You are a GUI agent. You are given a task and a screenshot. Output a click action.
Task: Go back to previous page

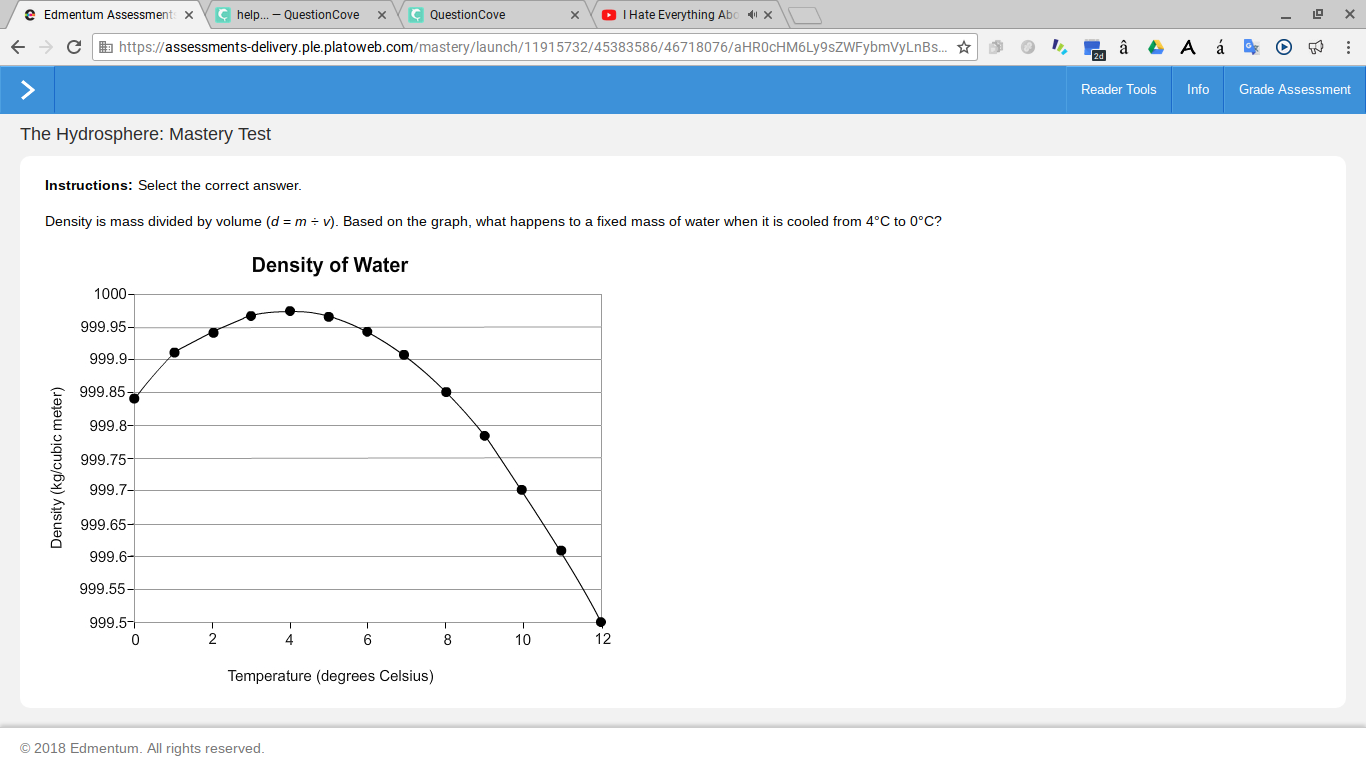tap(18, 47)
